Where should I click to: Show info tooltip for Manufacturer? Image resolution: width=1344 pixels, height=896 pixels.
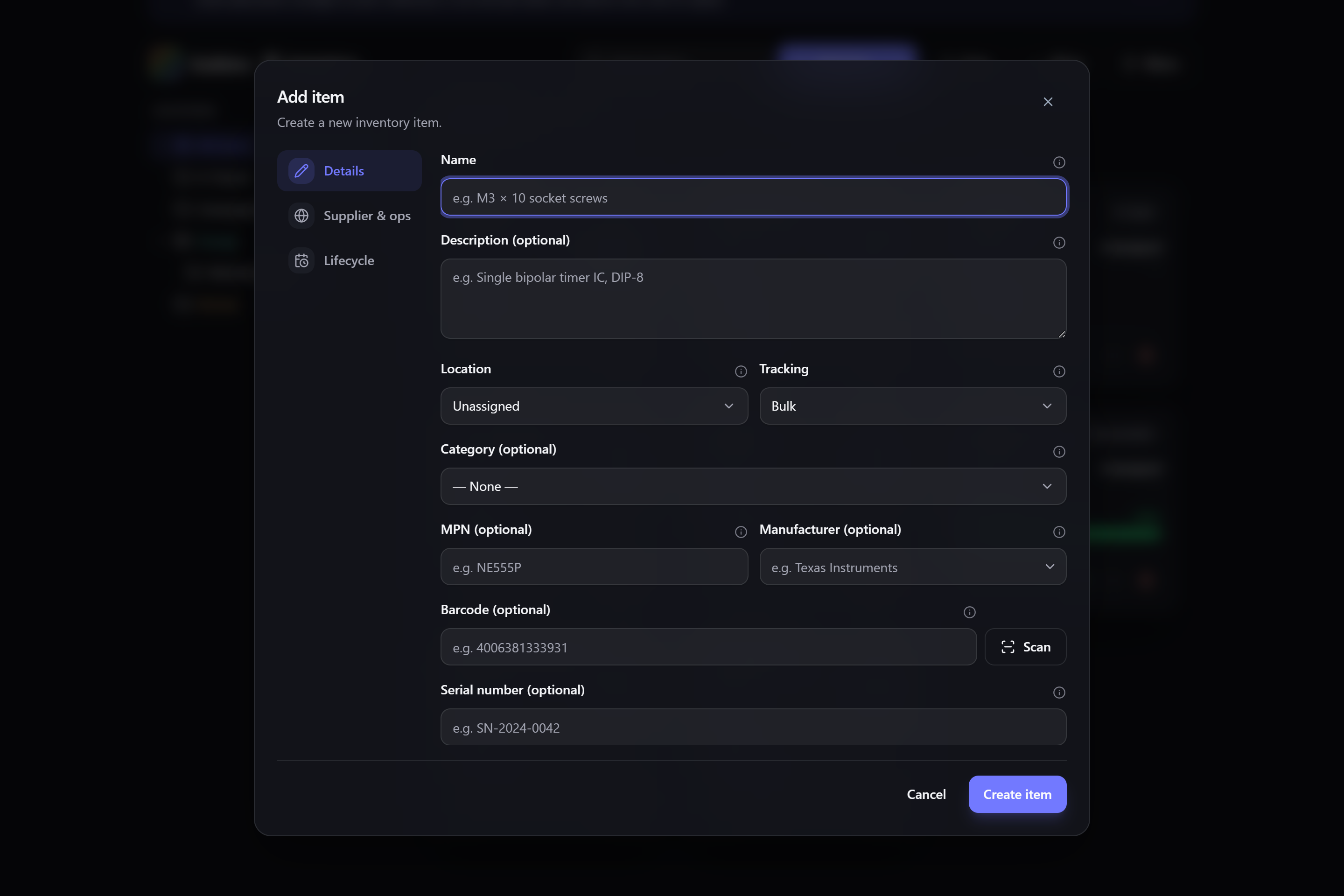(1059, 532)
